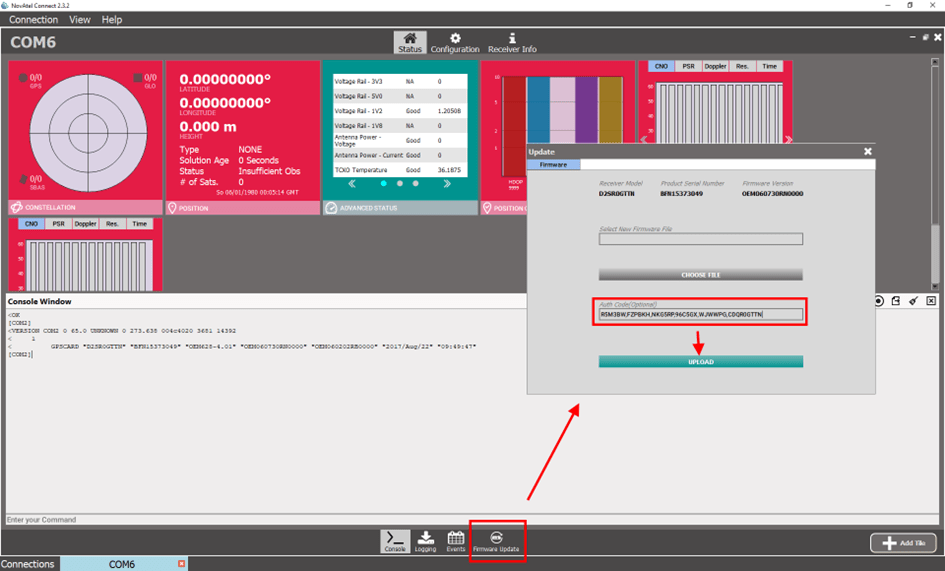The height and width of the screenshot is (571, 945).
Task: Select CNO tab in upper-right signal tile
Action: [x=661, y=66]
